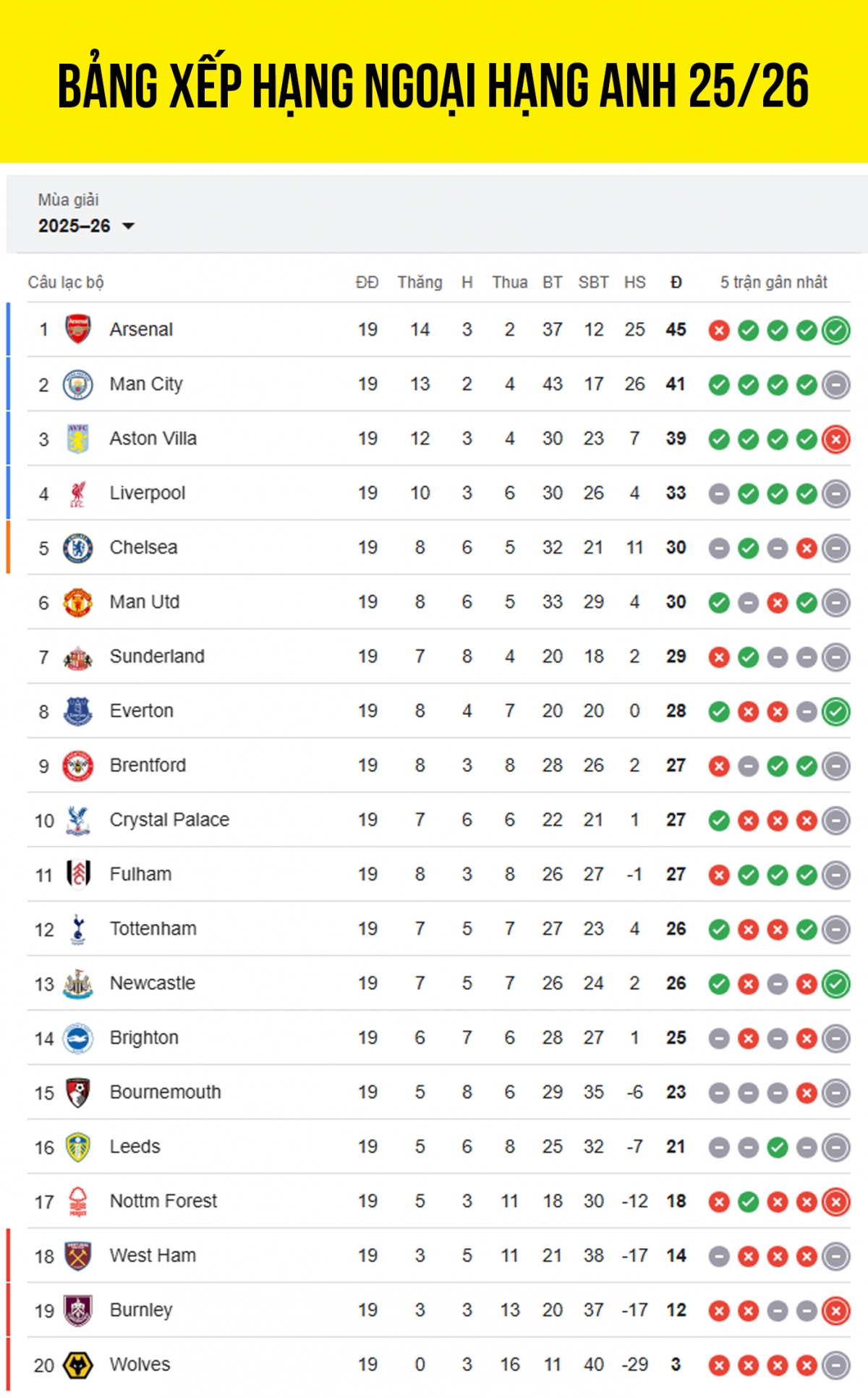Click the Nottm Forest team name
This screenshot has height=1398, width=868.
(163, 1201)
